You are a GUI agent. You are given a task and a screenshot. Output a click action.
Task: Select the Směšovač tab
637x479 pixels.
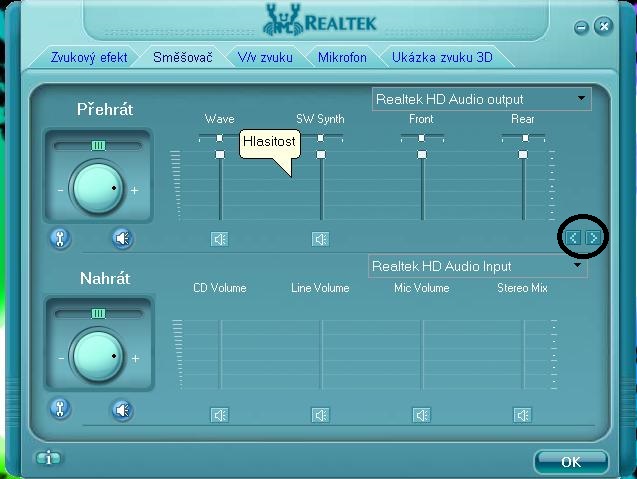click(182, 57)
